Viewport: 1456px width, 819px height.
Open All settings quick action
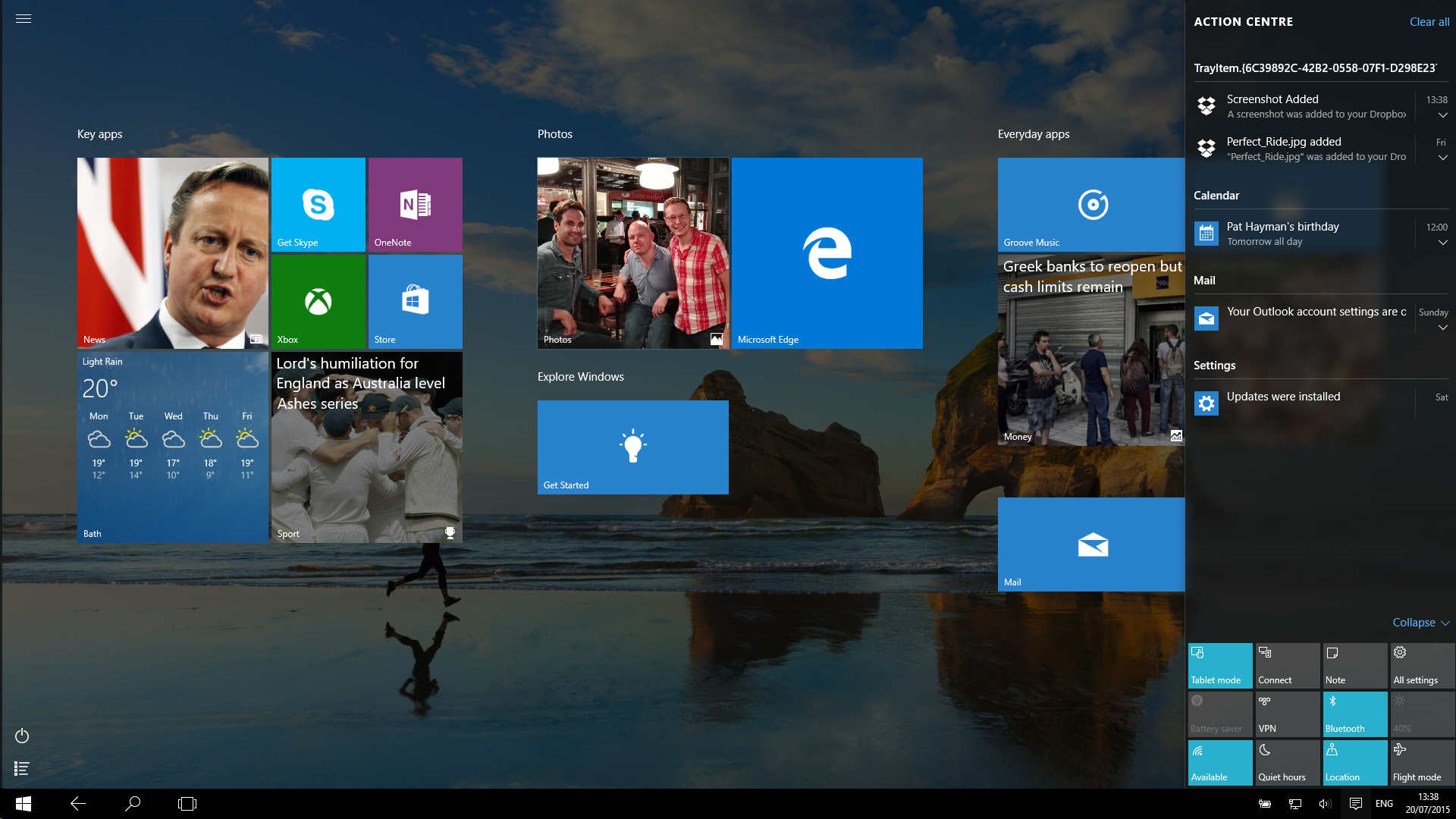[1423, 666]
